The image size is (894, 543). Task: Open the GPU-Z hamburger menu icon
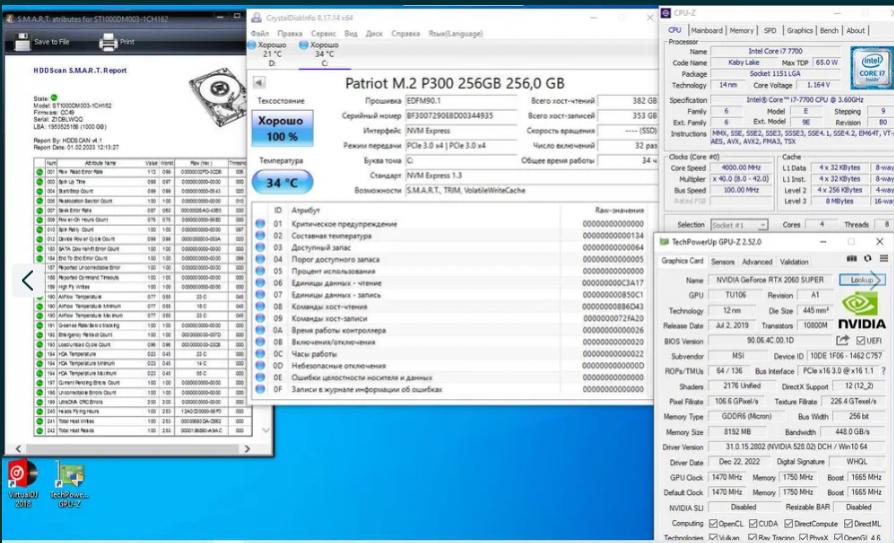pos(884,258)
